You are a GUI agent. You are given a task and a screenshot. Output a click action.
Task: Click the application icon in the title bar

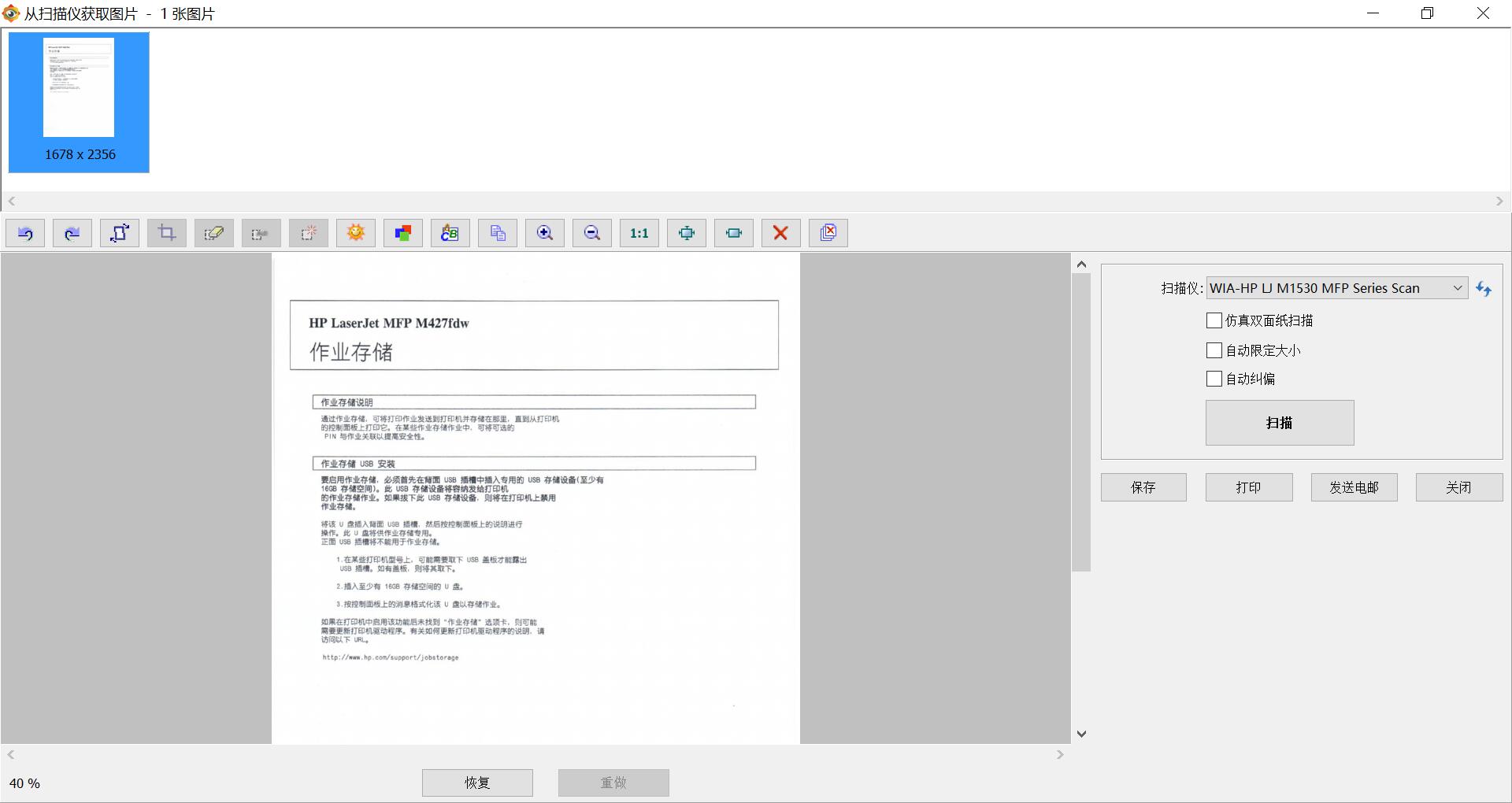coord(11,13)
